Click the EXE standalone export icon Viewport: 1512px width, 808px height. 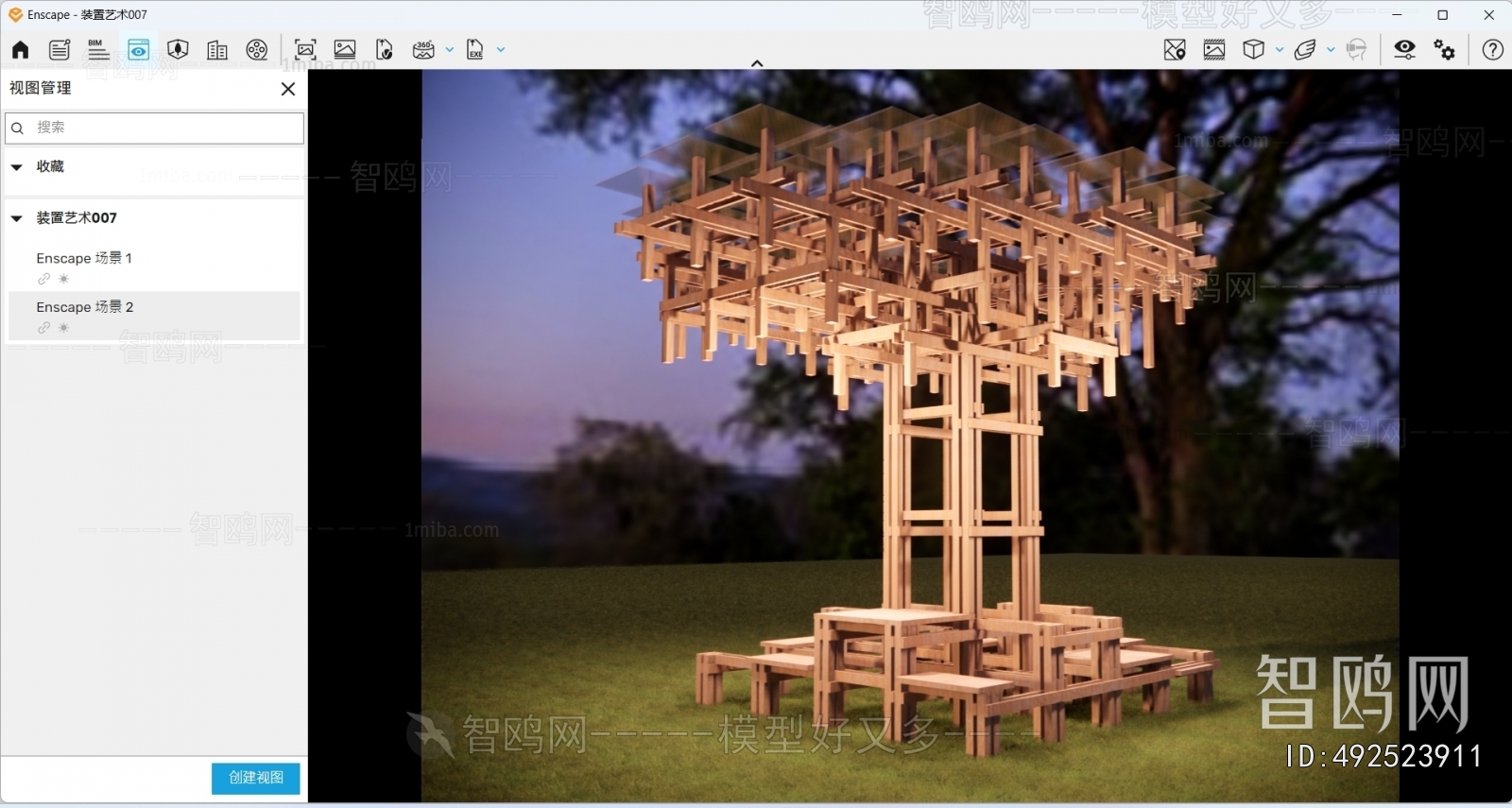coord(475,50)
